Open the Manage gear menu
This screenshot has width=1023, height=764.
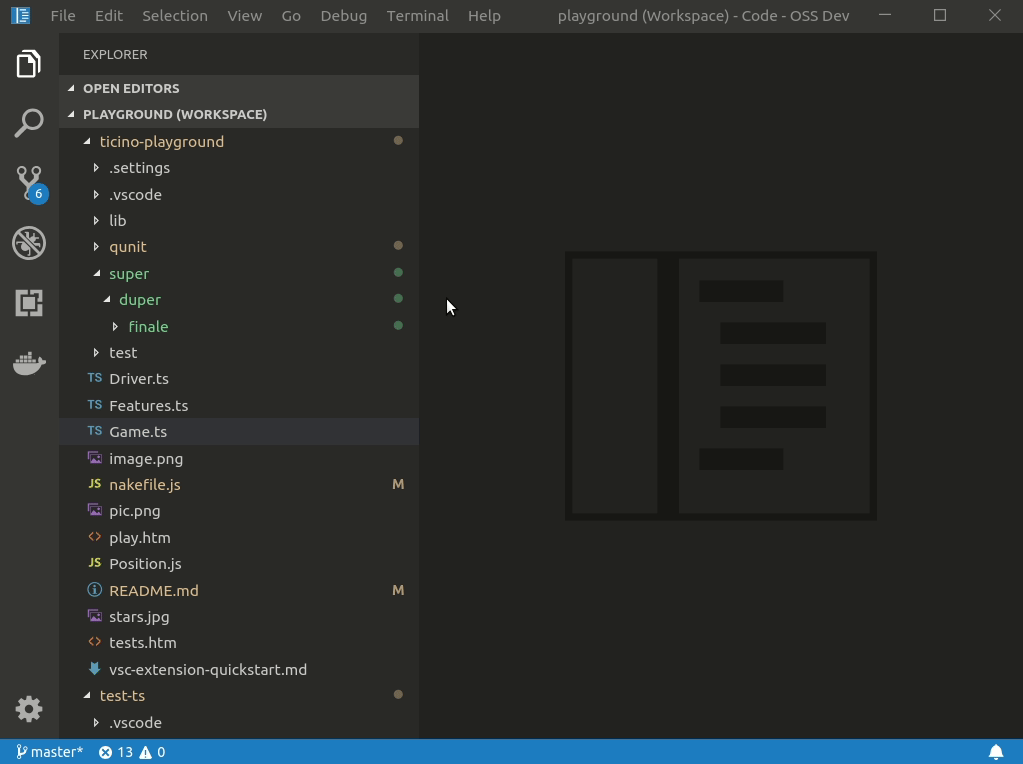[x=29, y=709]
